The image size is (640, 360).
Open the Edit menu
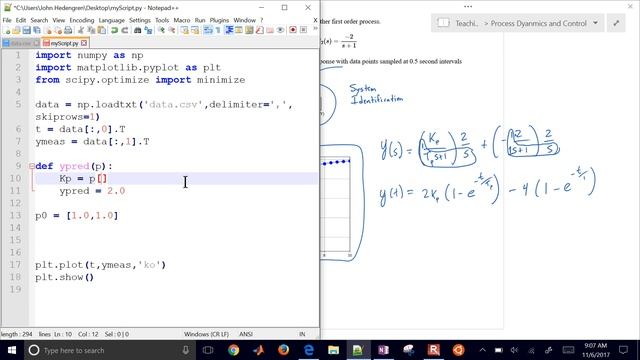point(21,20)
